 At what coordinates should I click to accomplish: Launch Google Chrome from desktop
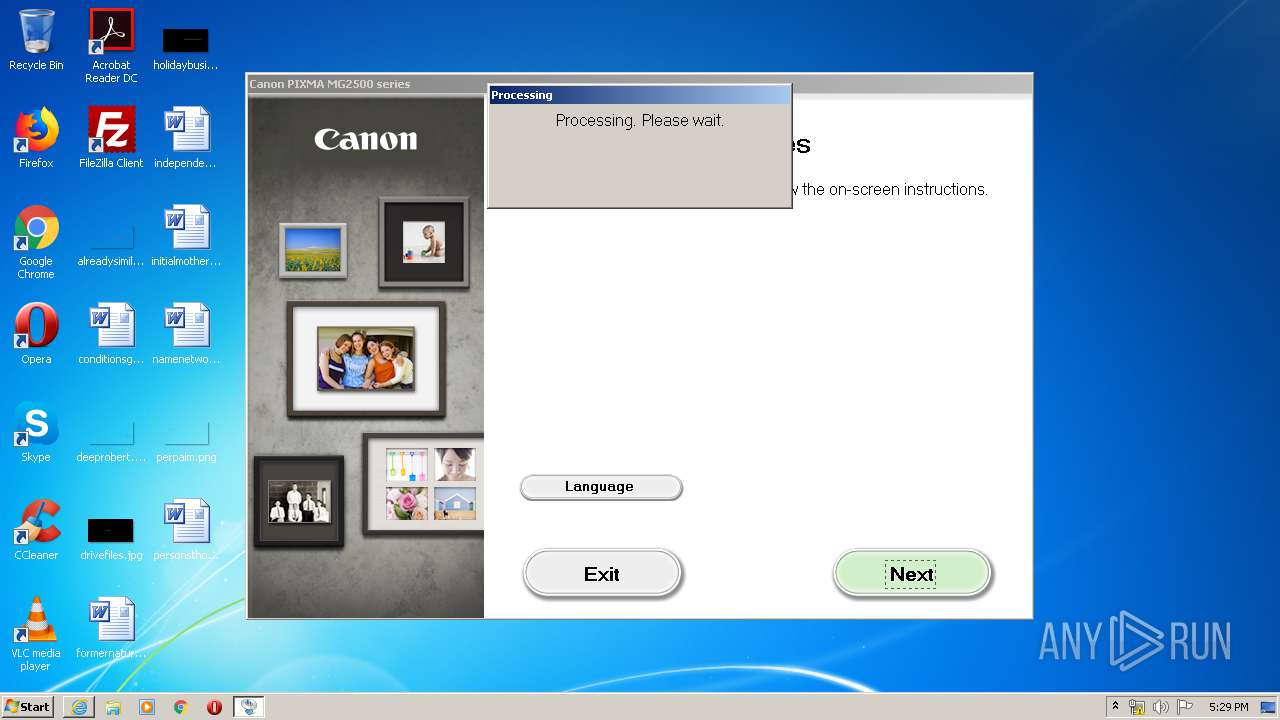36,242
